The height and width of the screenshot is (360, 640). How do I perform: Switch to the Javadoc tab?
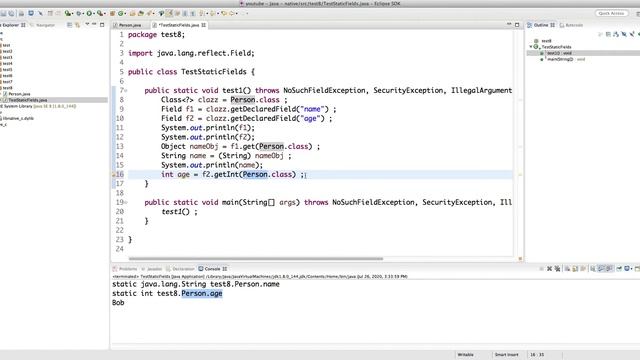151,269
